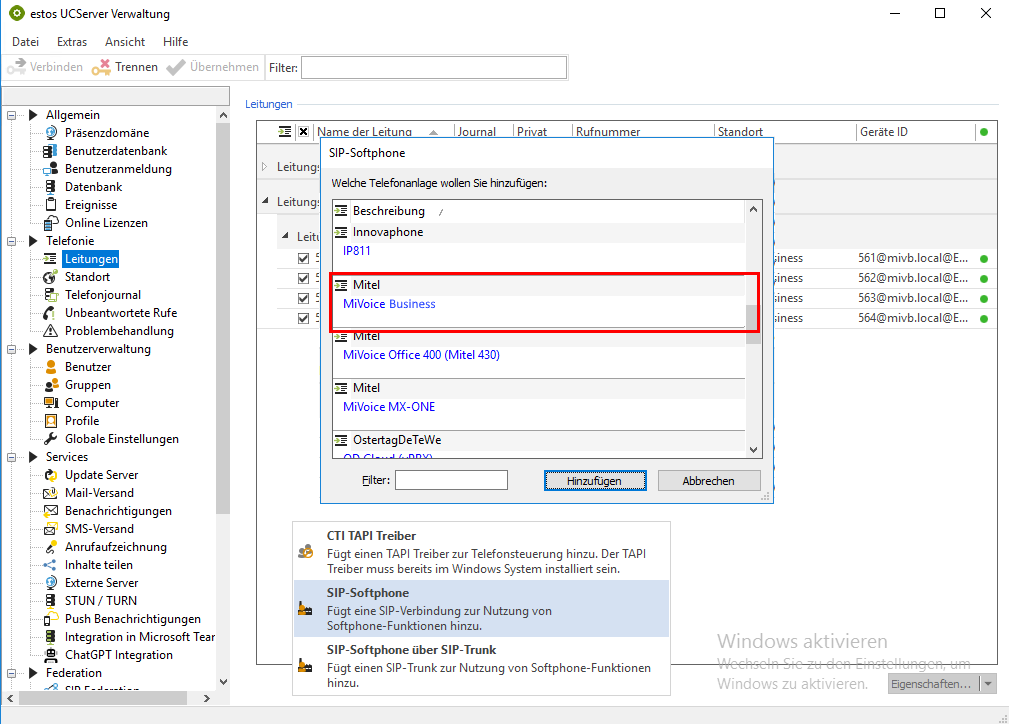Select the Benutzerdatenbank icon
Screen dimensions: 1009x724
[x=48, y=150]
